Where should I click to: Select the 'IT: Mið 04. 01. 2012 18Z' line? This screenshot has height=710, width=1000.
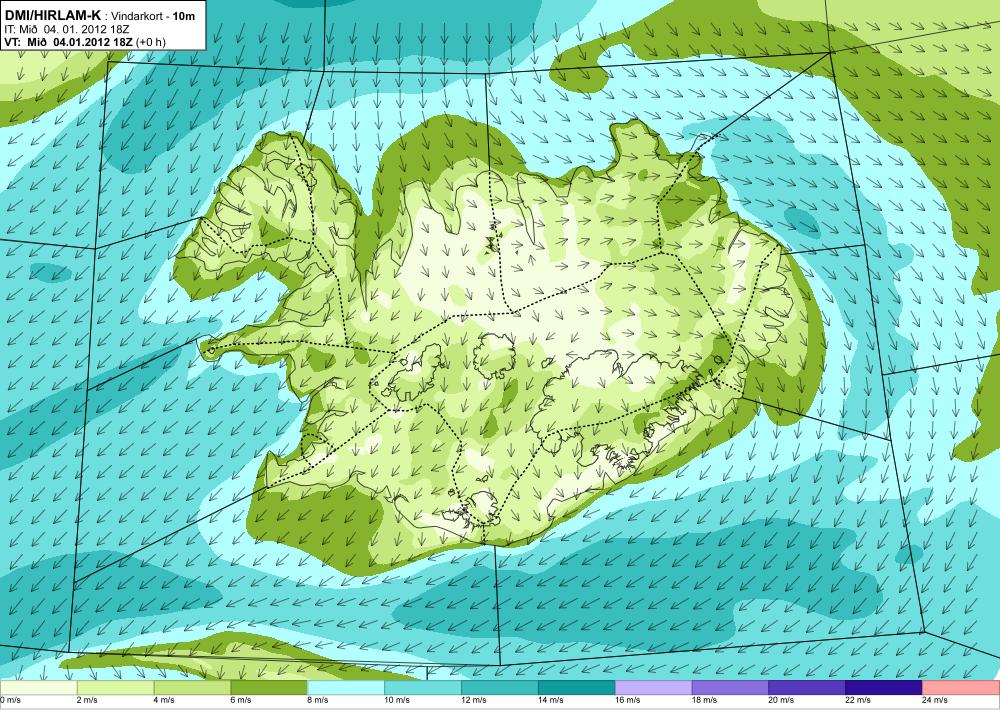(x=67, y=29)
